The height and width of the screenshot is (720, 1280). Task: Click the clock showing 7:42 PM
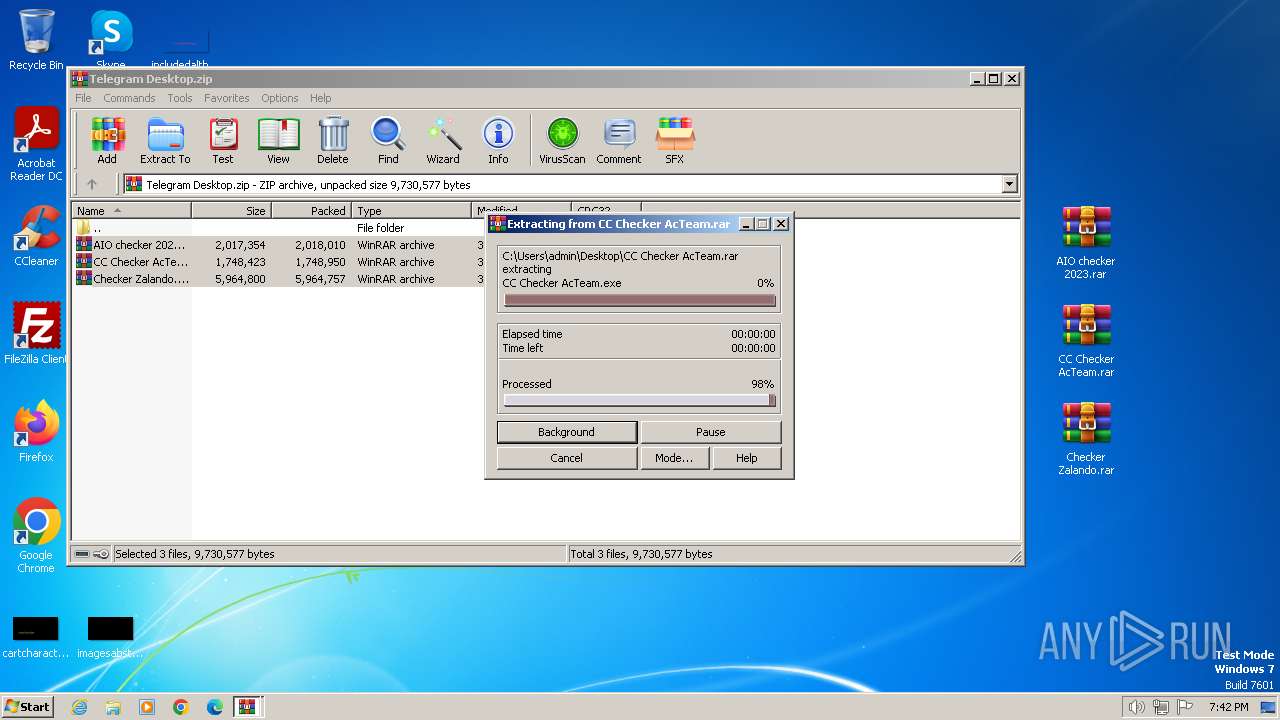click(1228, 707)
